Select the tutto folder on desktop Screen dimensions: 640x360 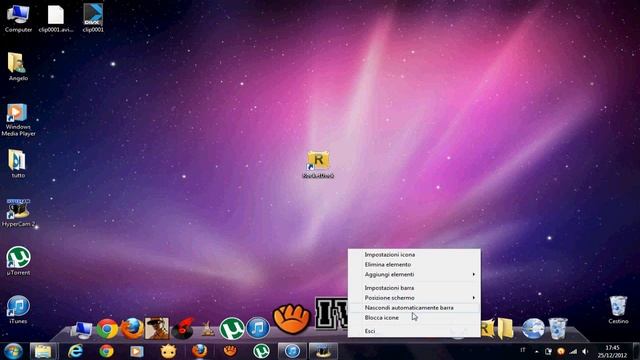17,164
